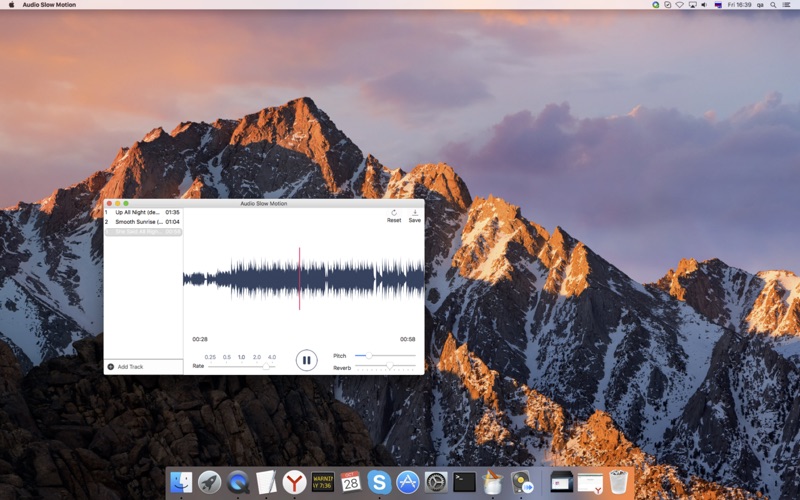Screen dimensions: 800x500
Task: Click the Pitch slider knob
Action: [368, 356]
